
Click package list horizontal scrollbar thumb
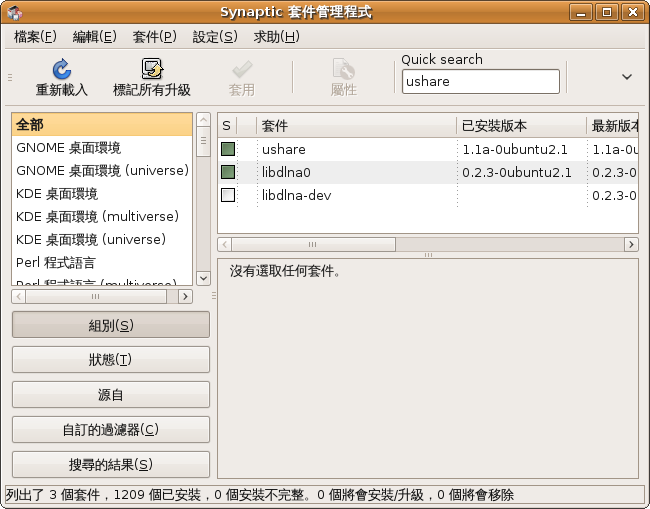(x=313, y=244)
